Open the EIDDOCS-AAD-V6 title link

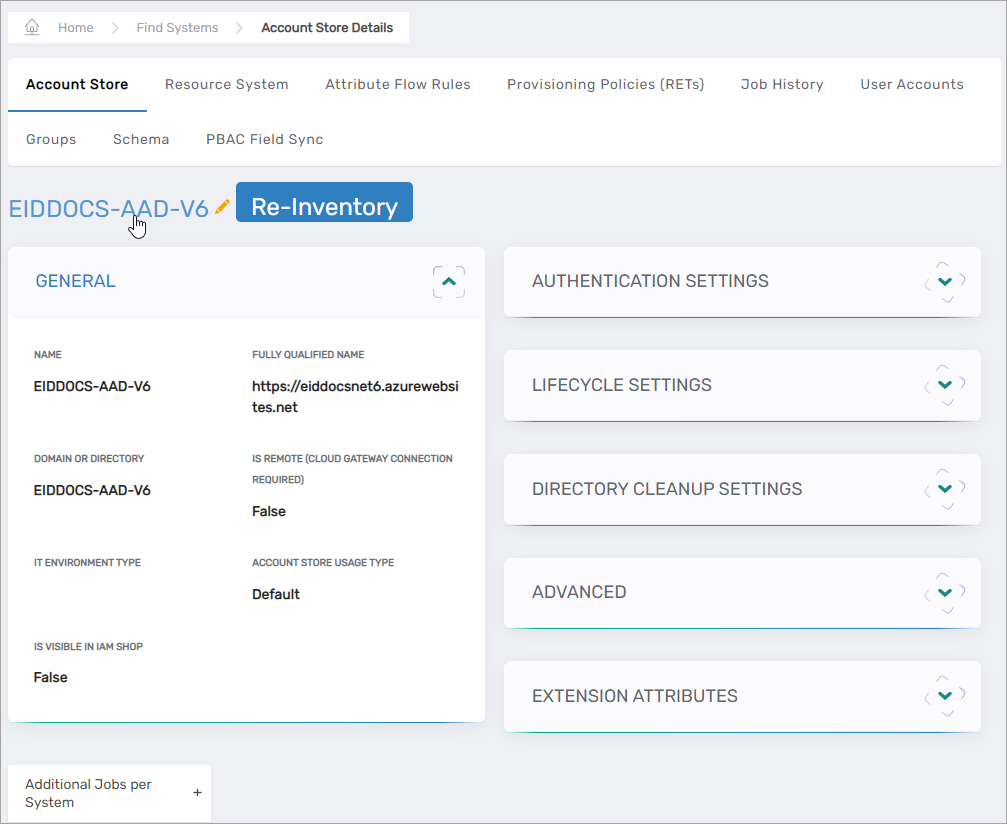pos(108,208)
